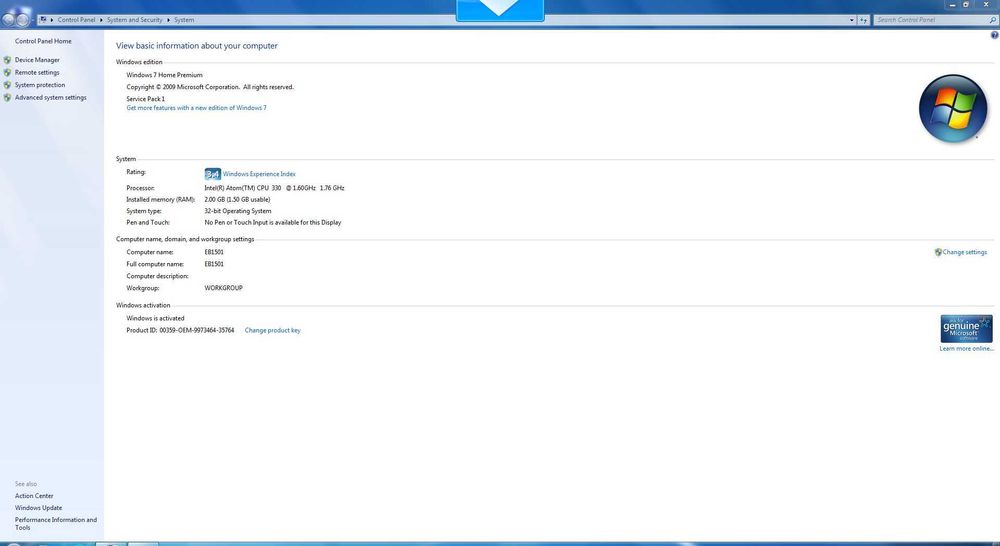Click the No Pen or Touch Input text
1000x546 pixels.
[272, 223]
